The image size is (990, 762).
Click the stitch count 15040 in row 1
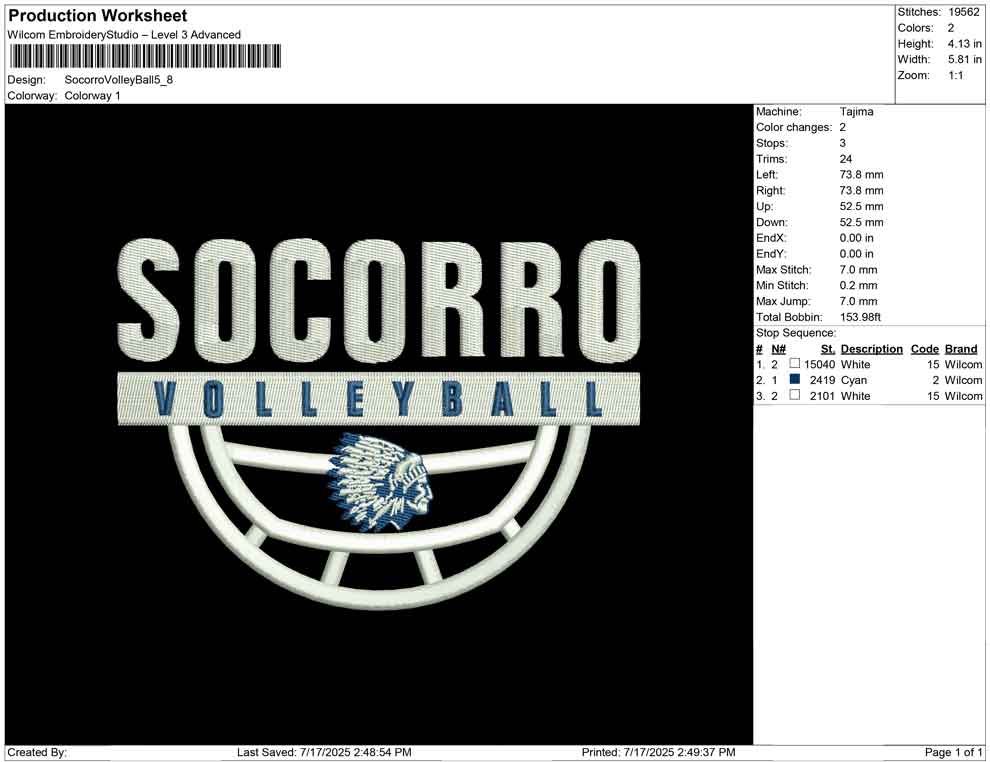click(820, 364)
